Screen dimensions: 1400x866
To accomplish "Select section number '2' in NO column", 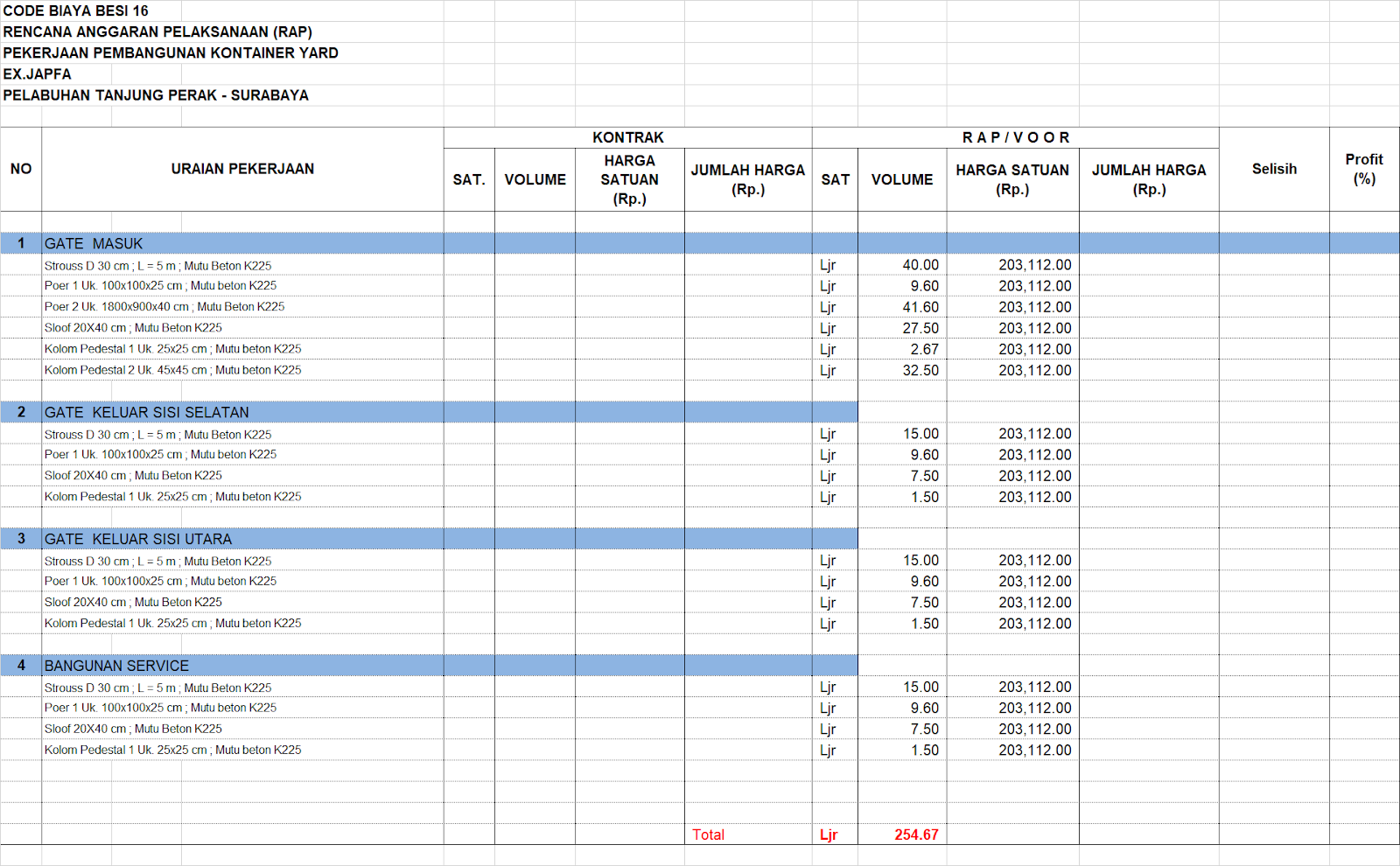I will 21,412.
